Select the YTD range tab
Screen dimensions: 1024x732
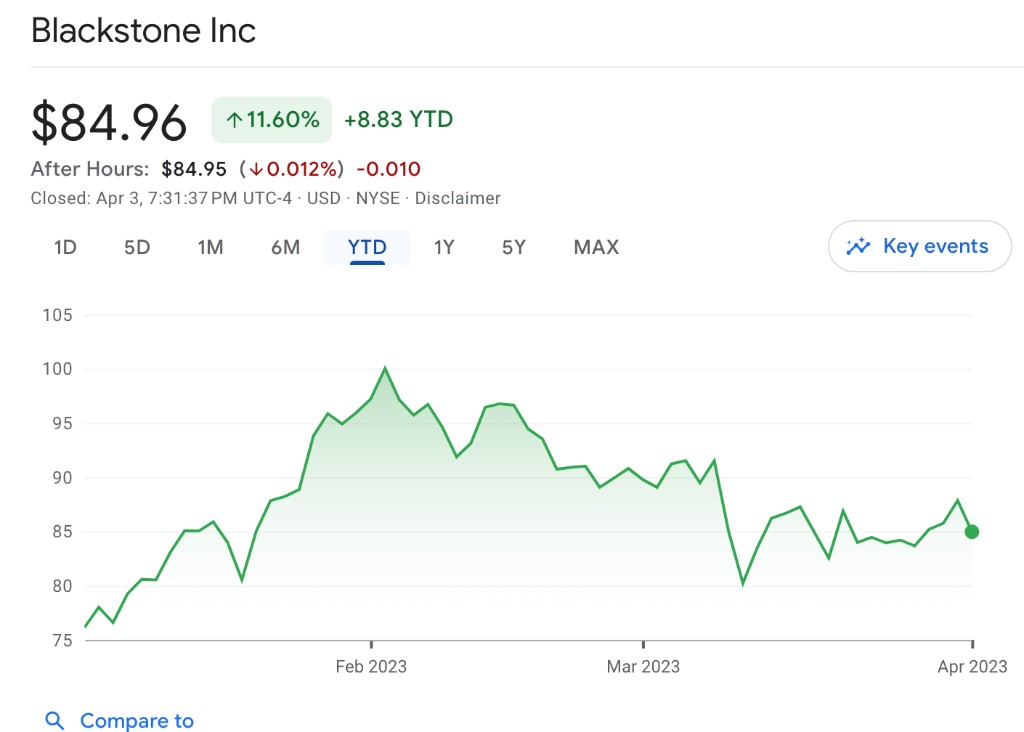tap(367, 247)
